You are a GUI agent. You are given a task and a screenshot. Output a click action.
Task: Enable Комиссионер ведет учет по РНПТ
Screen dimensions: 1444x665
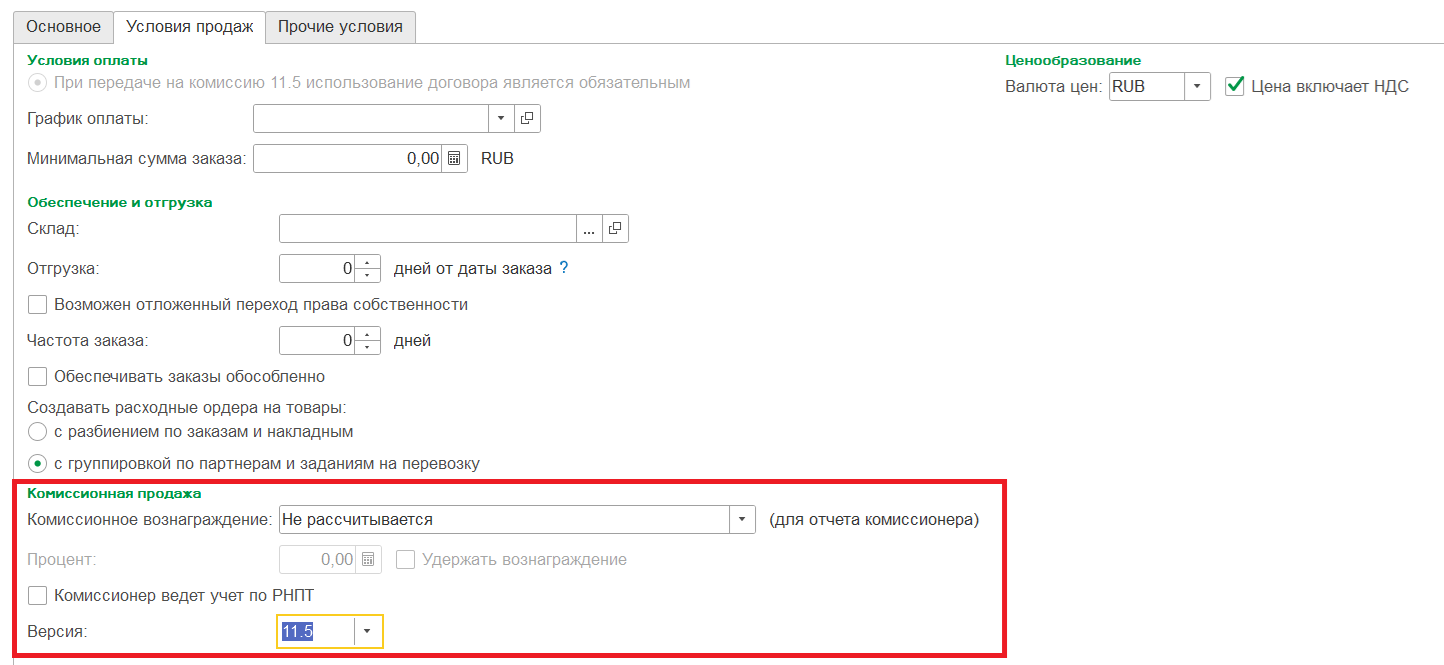tap(38, 596)
